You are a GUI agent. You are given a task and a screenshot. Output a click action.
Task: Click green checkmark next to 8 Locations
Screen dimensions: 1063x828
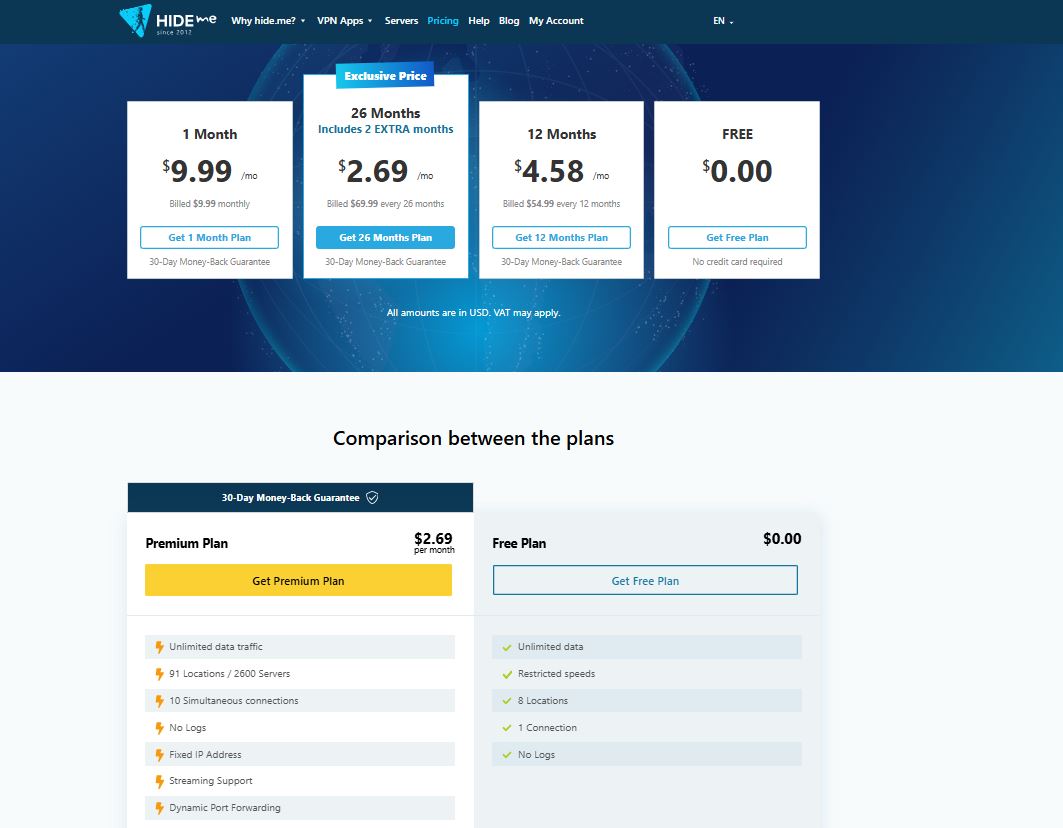click(507, 701)
